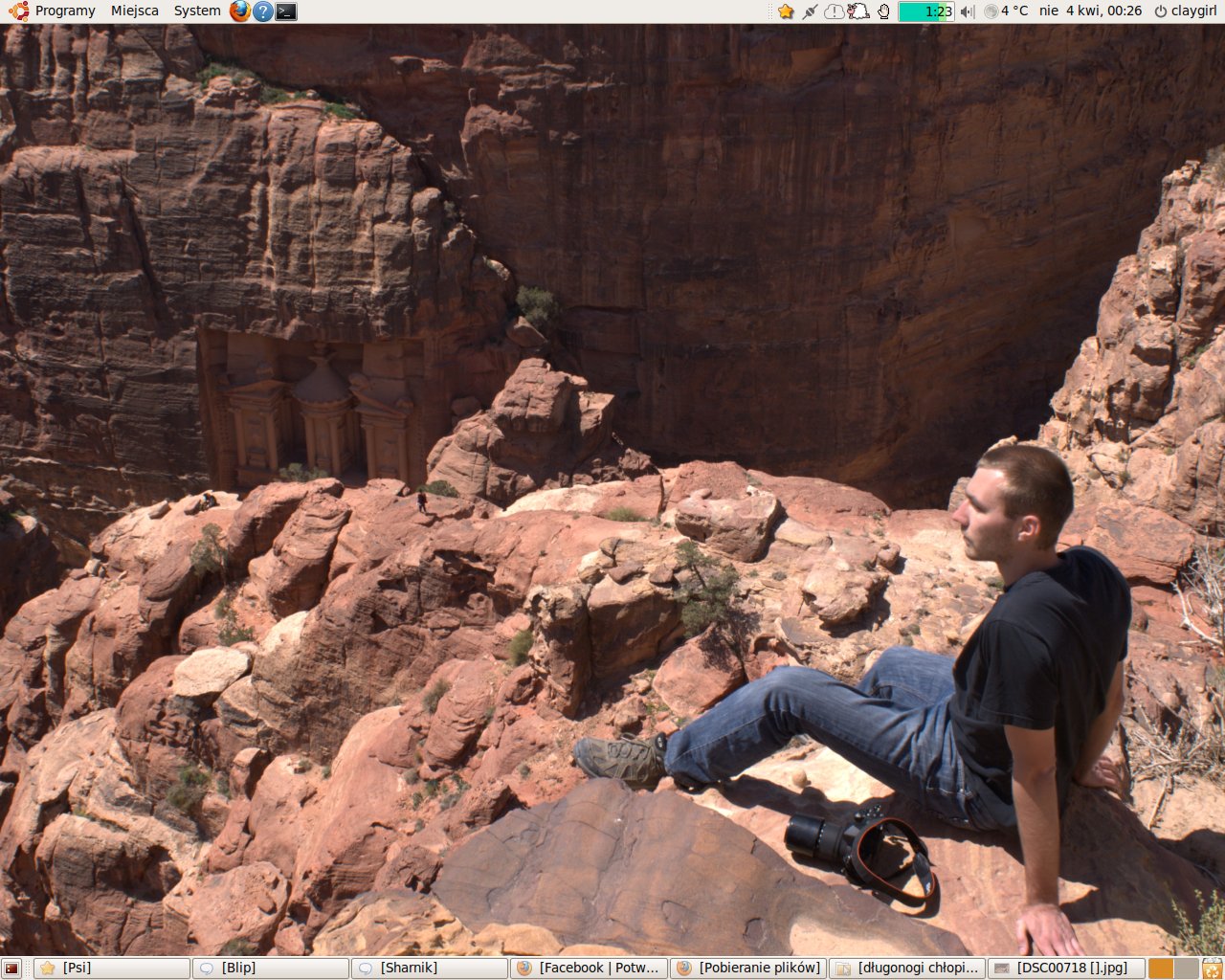Open the network connection plug icon

point(811,11)
